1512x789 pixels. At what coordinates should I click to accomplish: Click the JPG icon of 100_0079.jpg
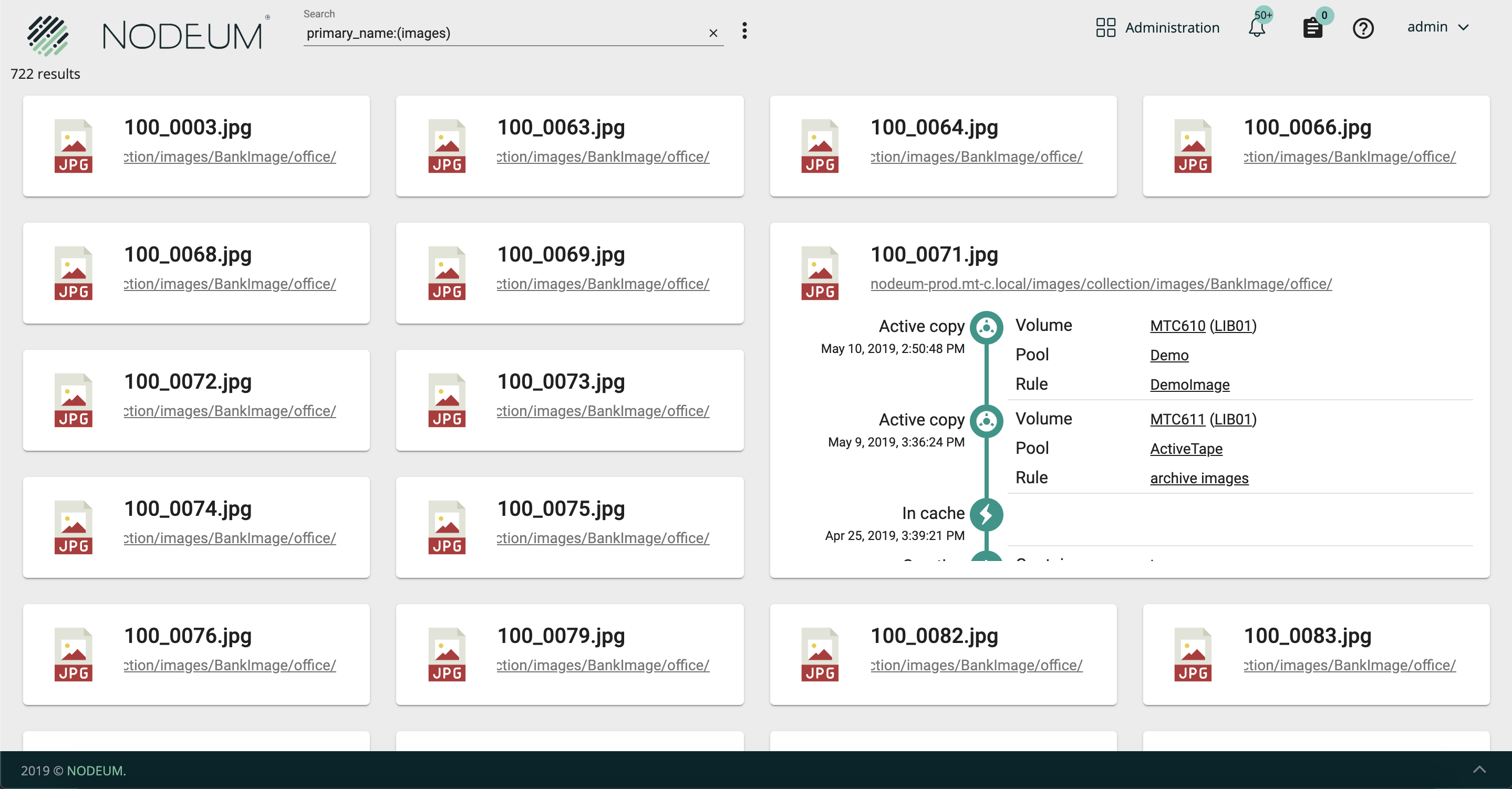click(447, 655)
